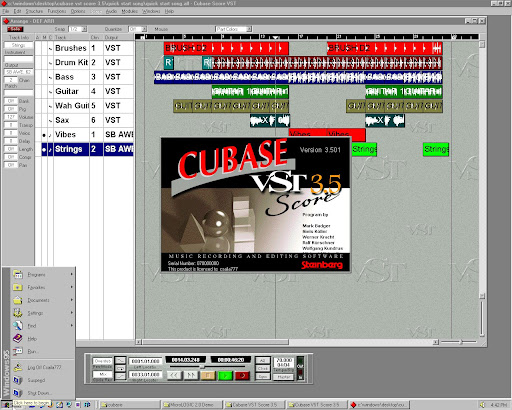The width and height of the screenshot is (512, 410).
Task: Expand the Find submenu arrow
Action: pos(71,326)
